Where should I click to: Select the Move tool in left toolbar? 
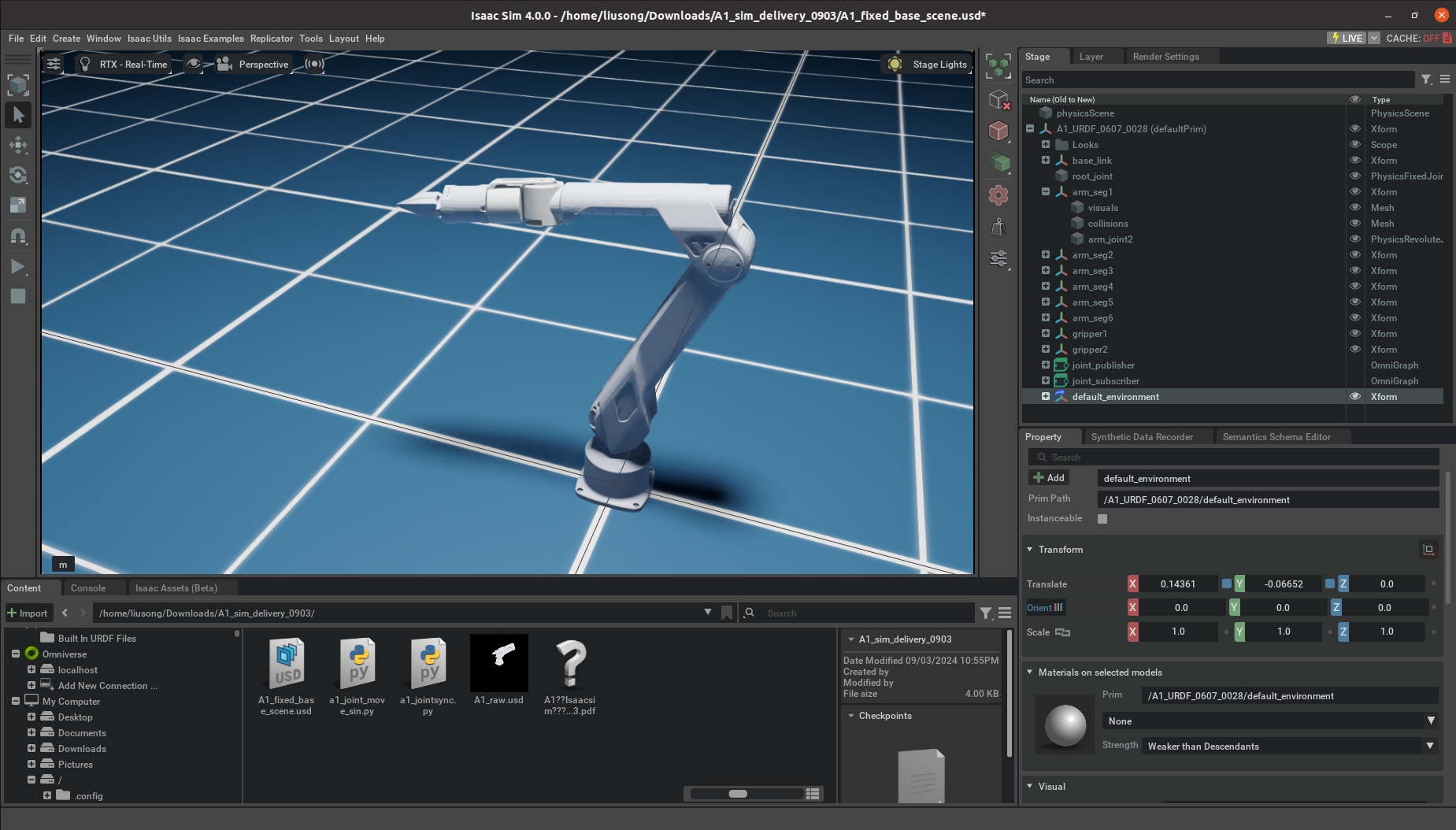[18, 145]
